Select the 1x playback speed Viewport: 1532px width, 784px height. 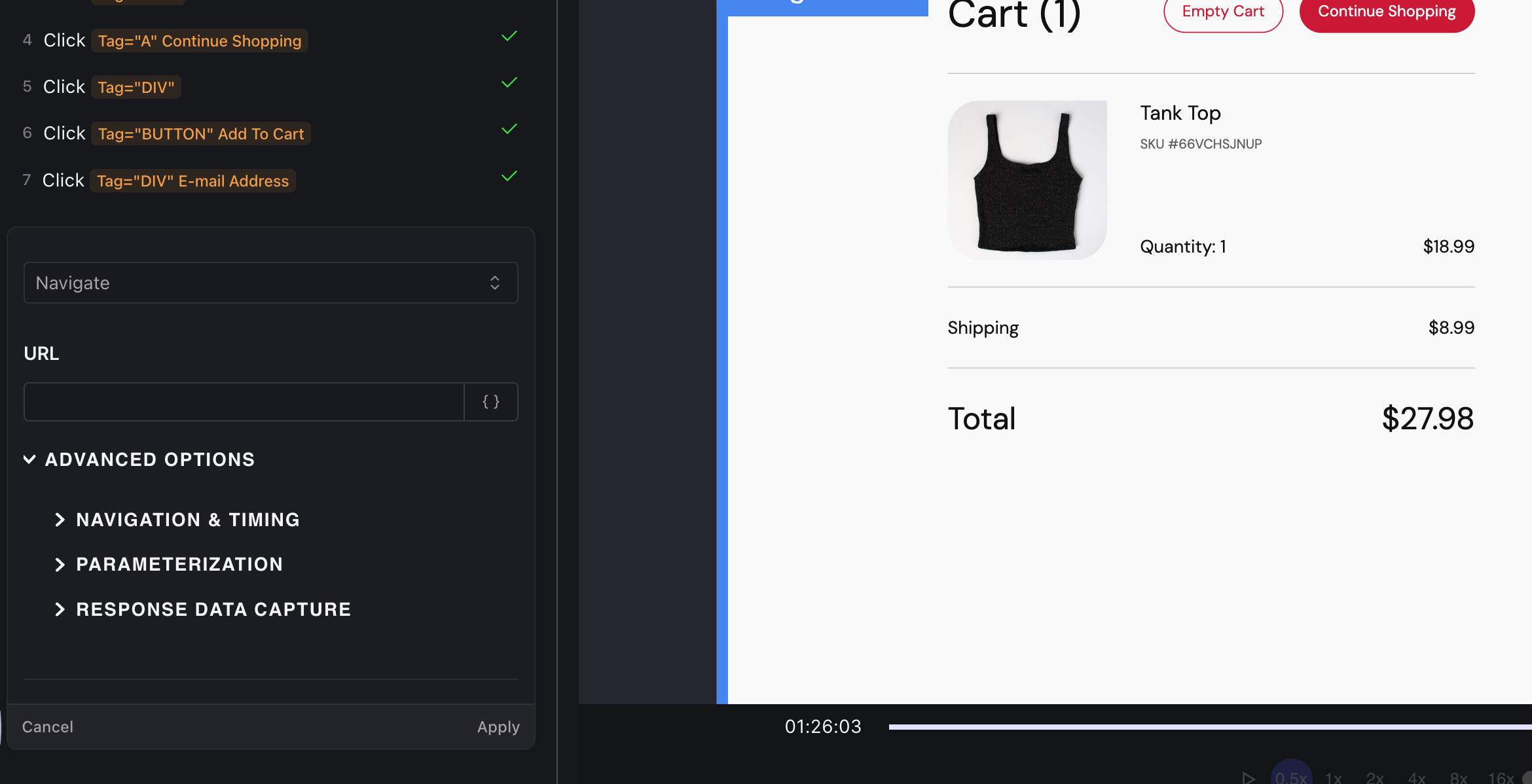tap(1333, 777)
